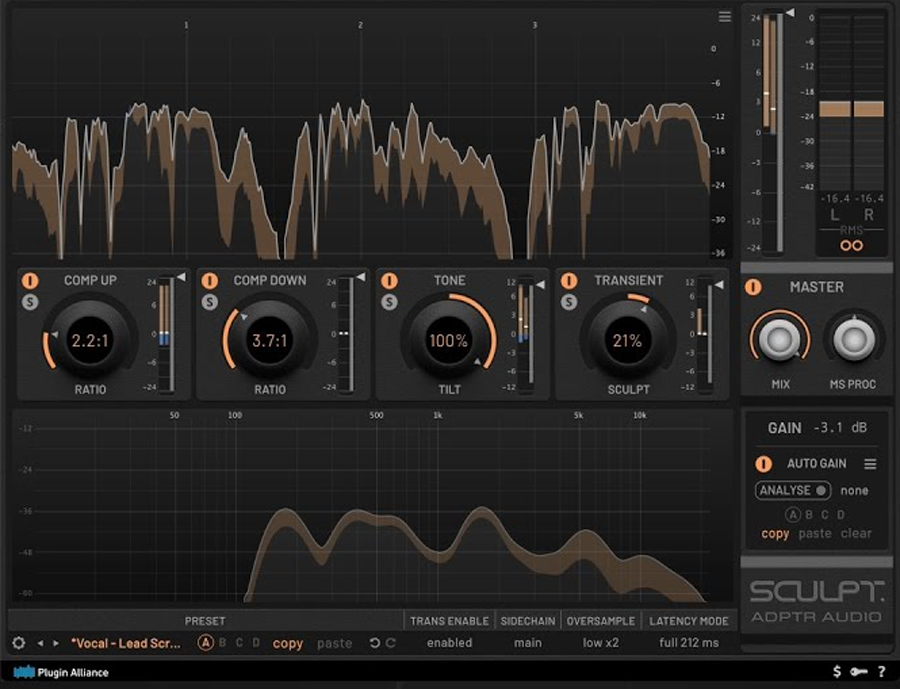Toggle the RMS stereo link icon
900x689 pixels.
pos(851,245)
